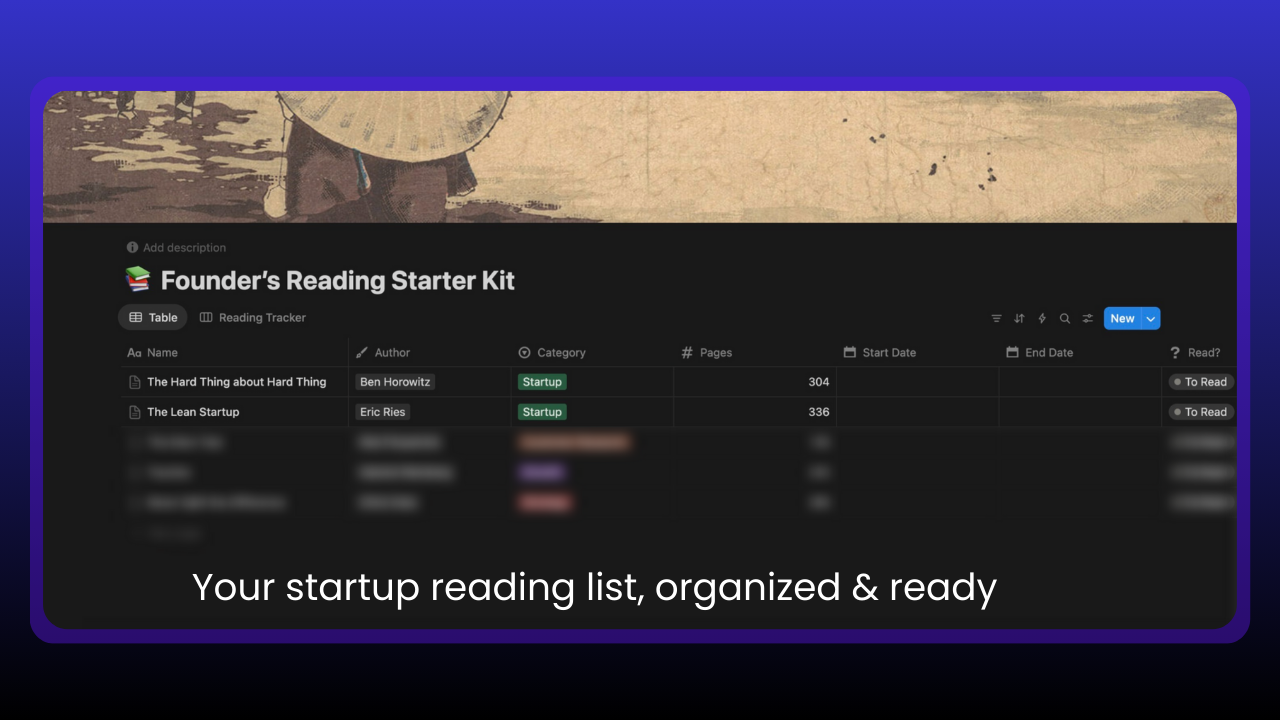Open the view settings sliders icon
The height and width of the screenshot is (720, 1280).
[x=1088, y=319]
